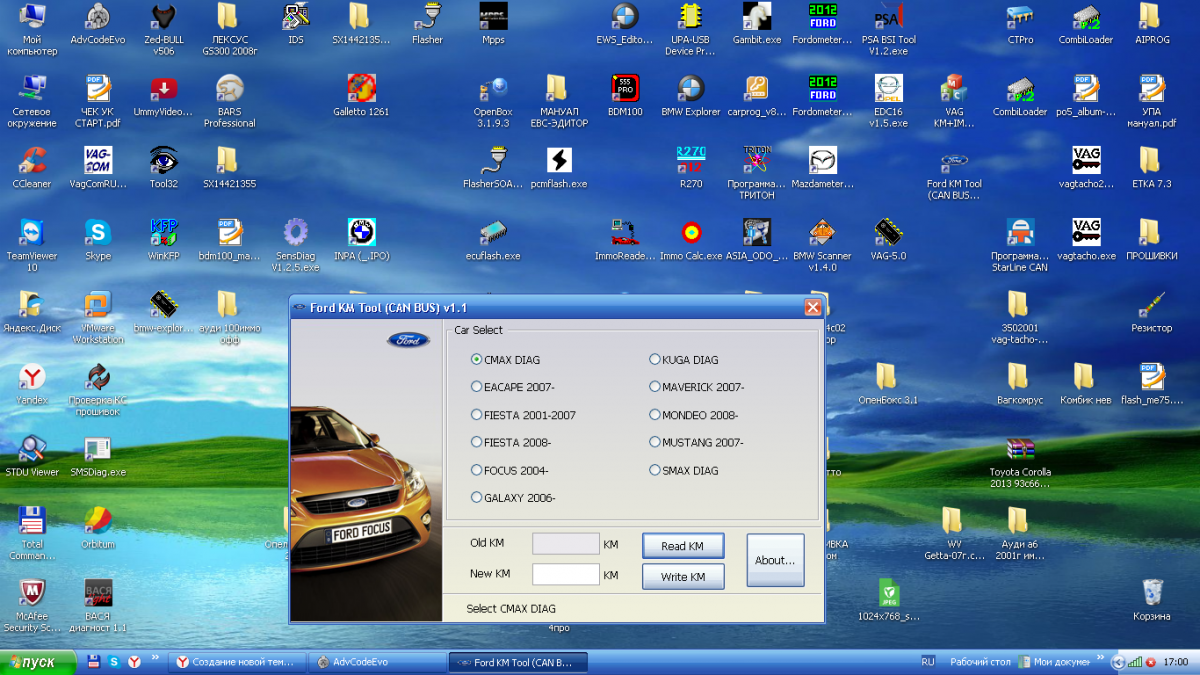The image size is (1200, 675).
Task: Open Мои документы toolbar on taskbar
Action: pos(1054,662)
